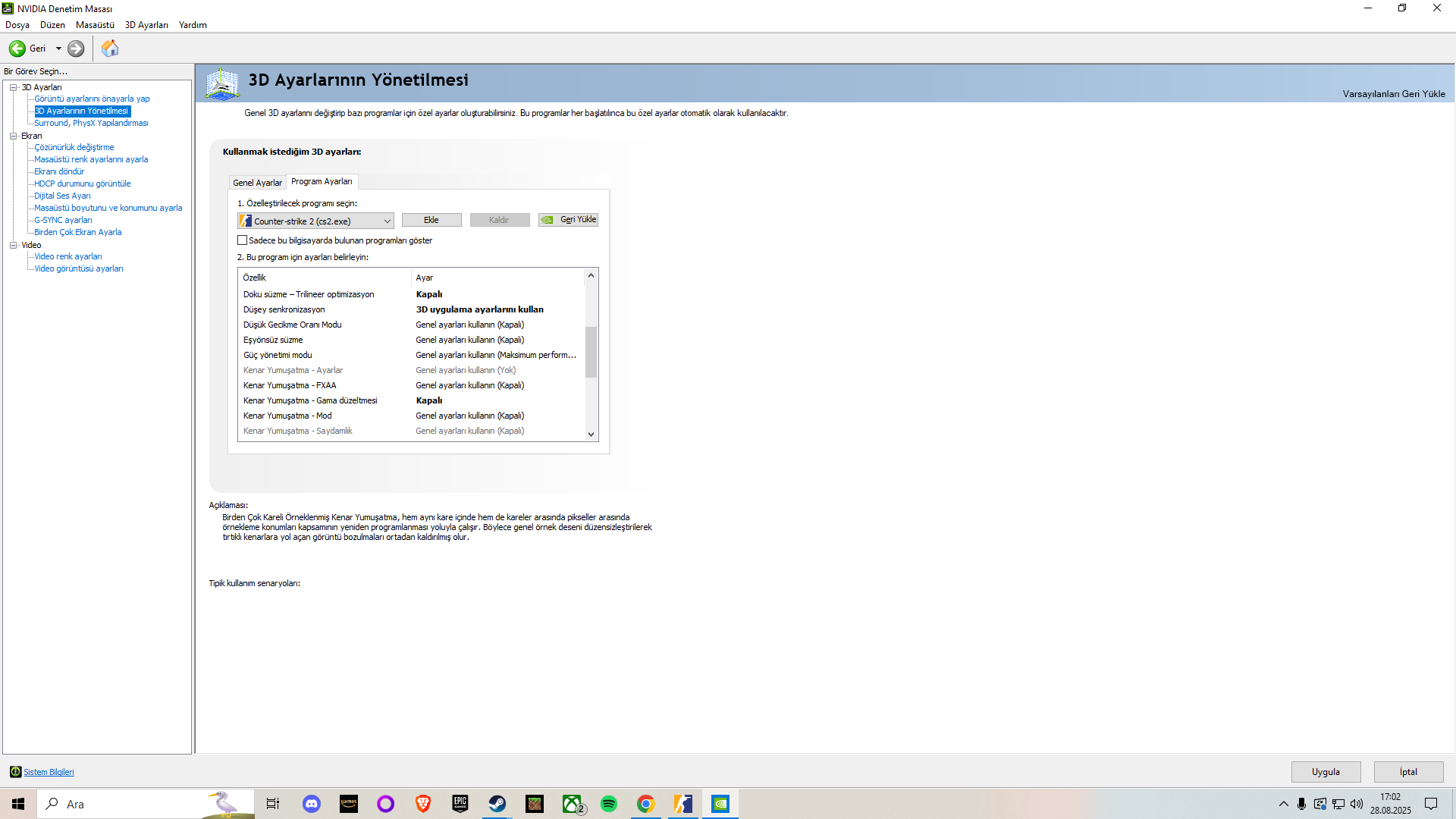Select the Eşyönsüz süzme setting row
This screenshot has height=819, width=1456.
tap(412, 340)
